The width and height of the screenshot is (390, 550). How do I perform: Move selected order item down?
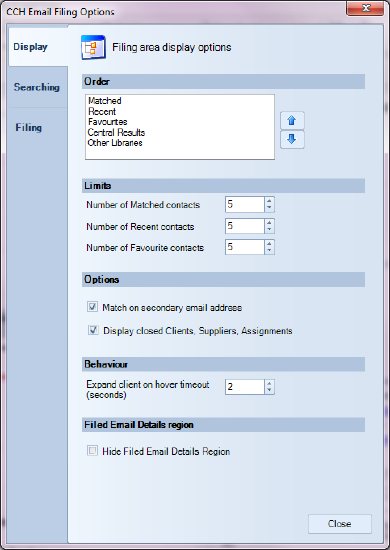(x=292, y=140)
